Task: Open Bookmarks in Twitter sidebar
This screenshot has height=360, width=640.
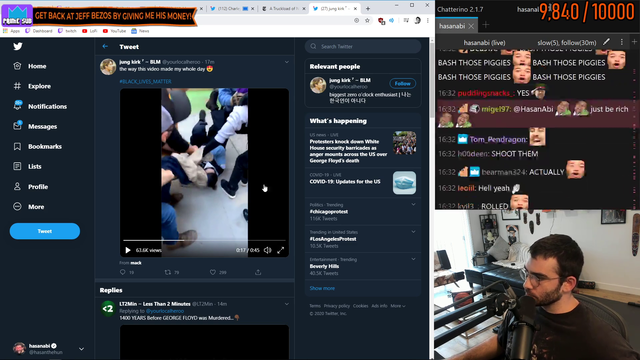Action: 38,146
